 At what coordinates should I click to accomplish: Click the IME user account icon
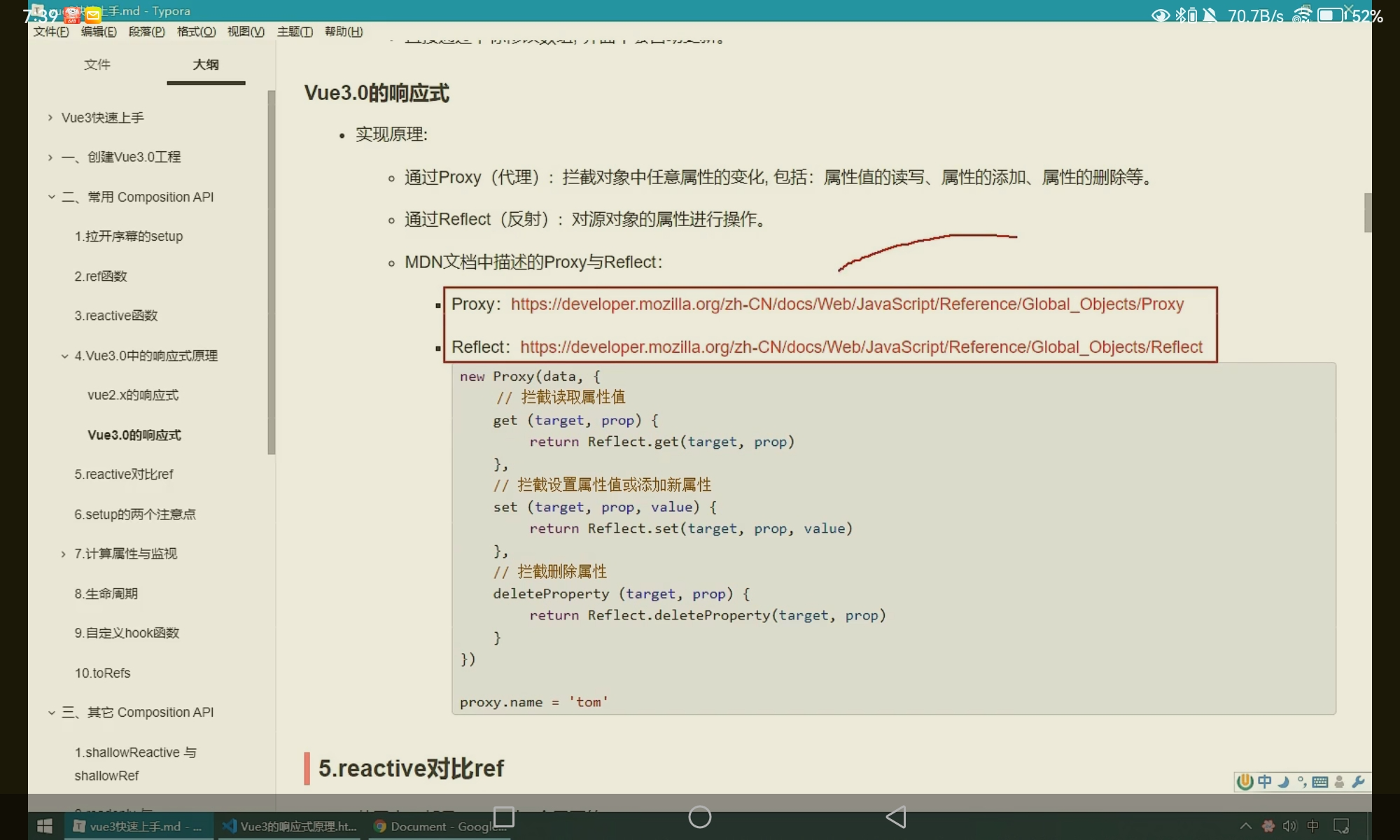coord(1339,782)
